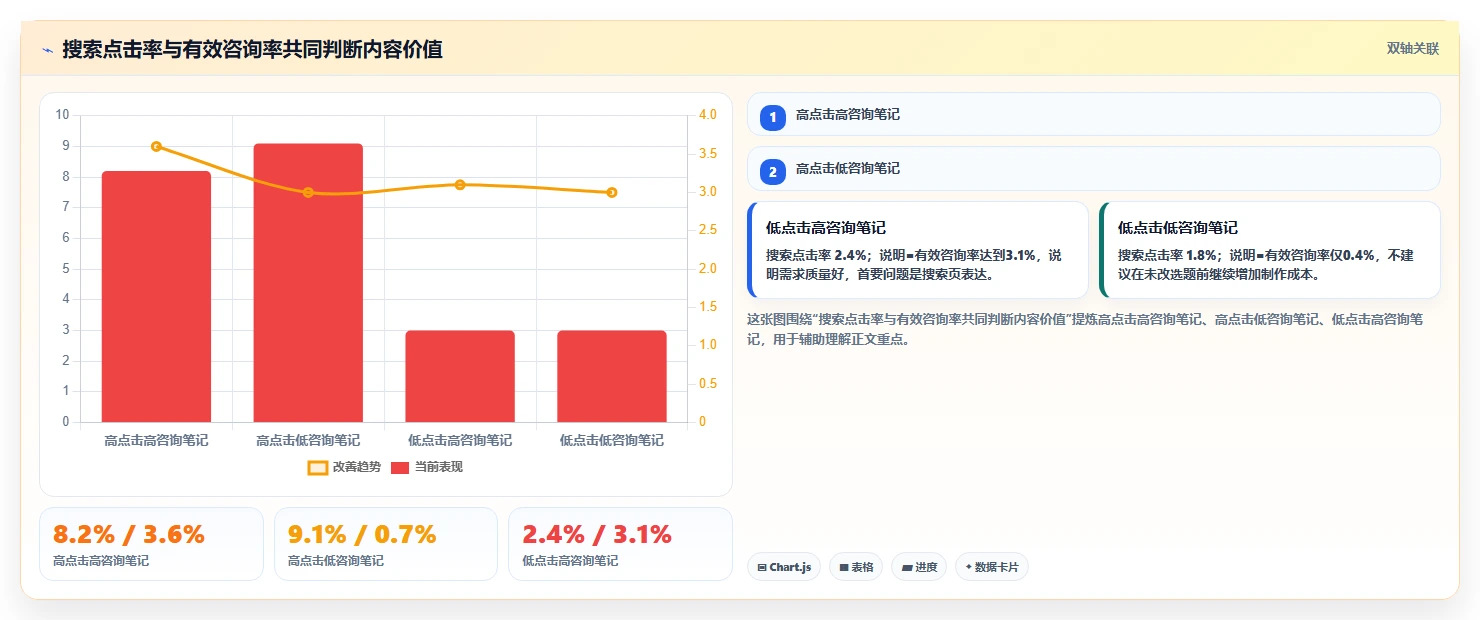Click the trend line point on 高点击低咨询笔记 bar

tap(308, 192)
